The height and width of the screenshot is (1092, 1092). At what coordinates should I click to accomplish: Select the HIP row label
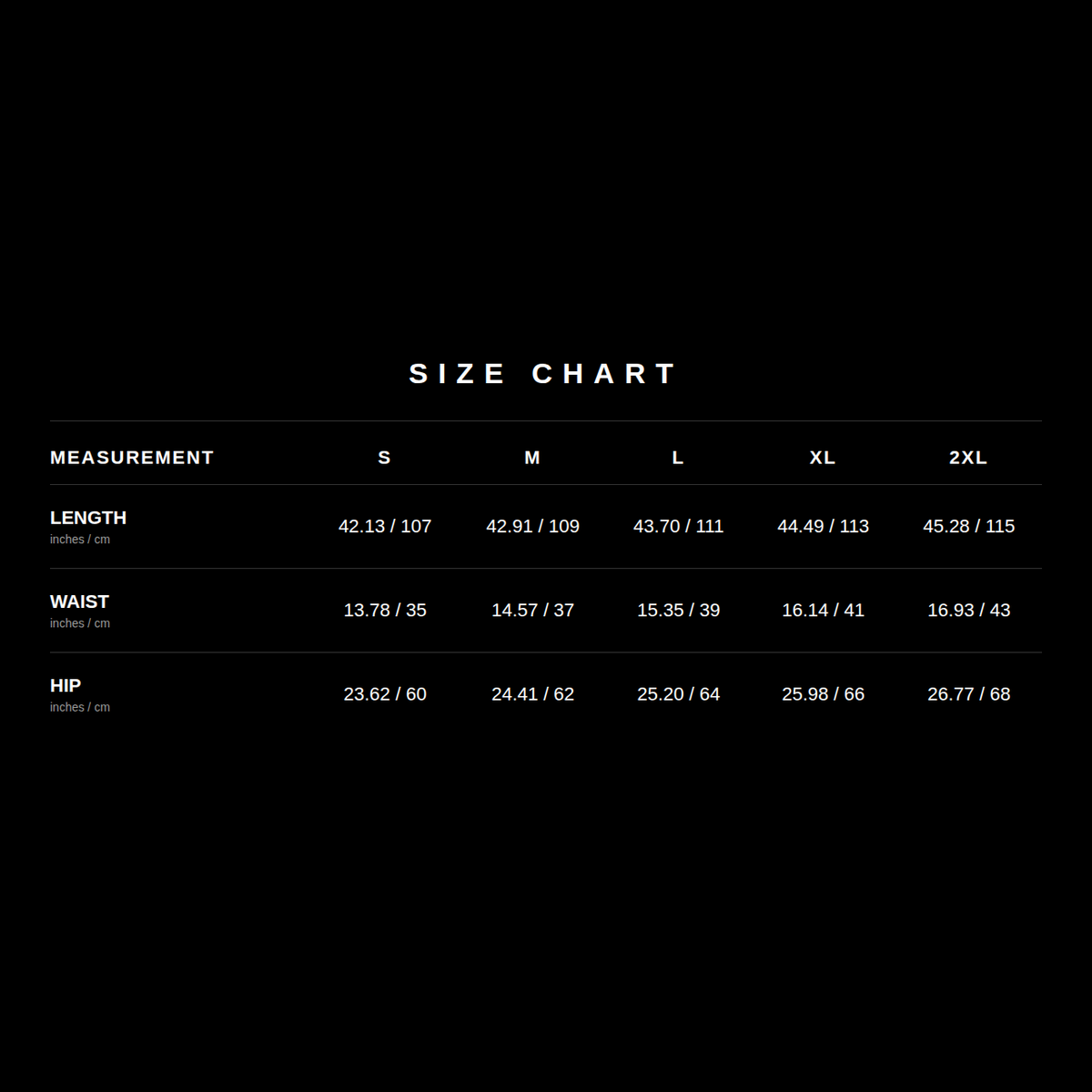[66, 685]
